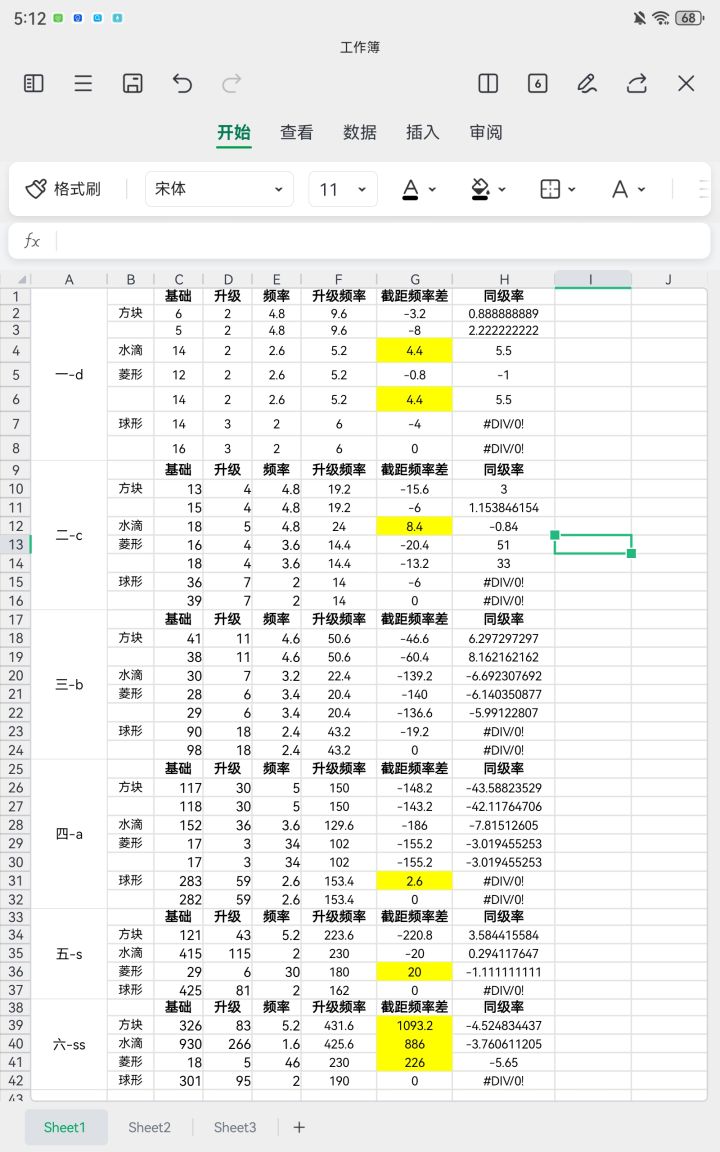Image resolution: width=720 pixels, height=1152 pixels.
Task: Select column I header
Action: pyautogui.click(x=592, y=279)
